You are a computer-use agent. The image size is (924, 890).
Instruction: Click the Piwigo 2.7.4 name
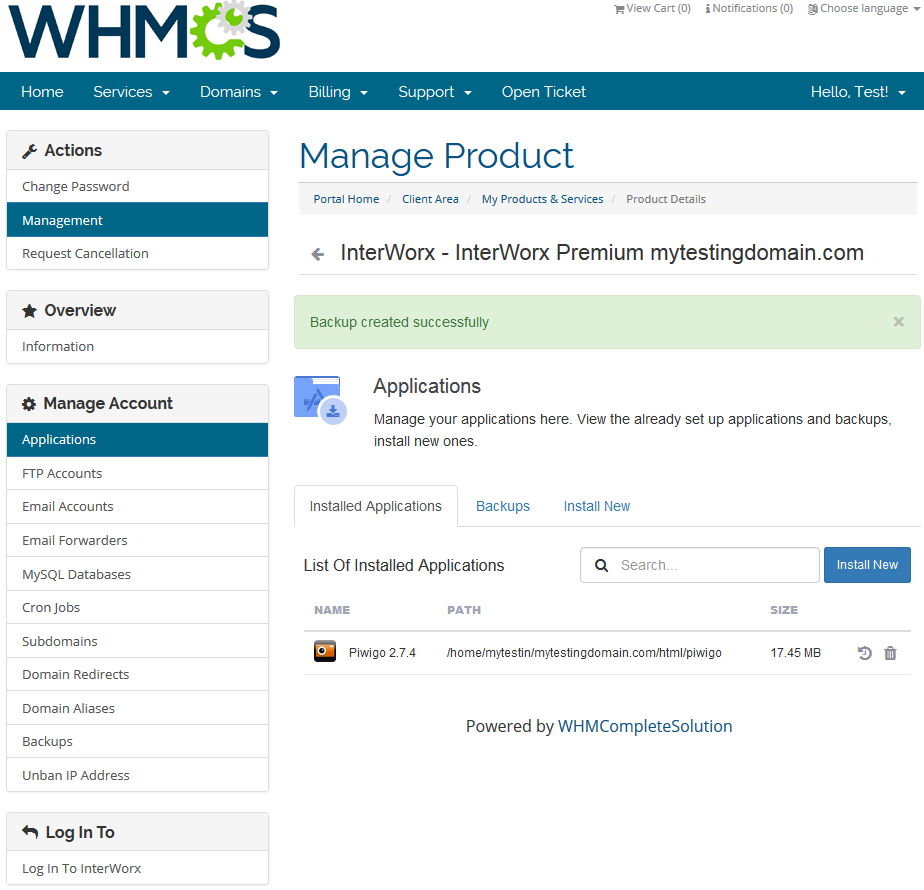pos(382,653)
